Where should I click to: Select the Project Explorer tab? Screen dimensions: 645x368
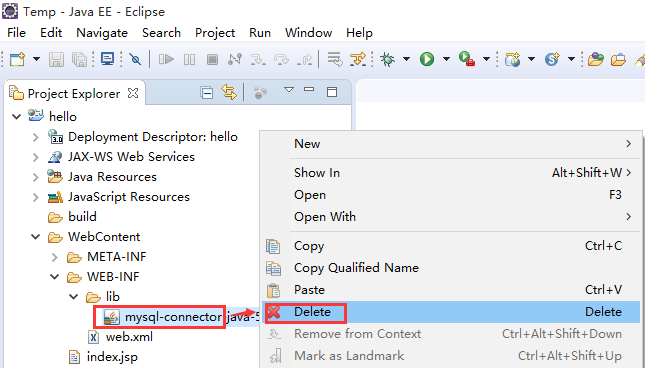click(x=74, y=94)
